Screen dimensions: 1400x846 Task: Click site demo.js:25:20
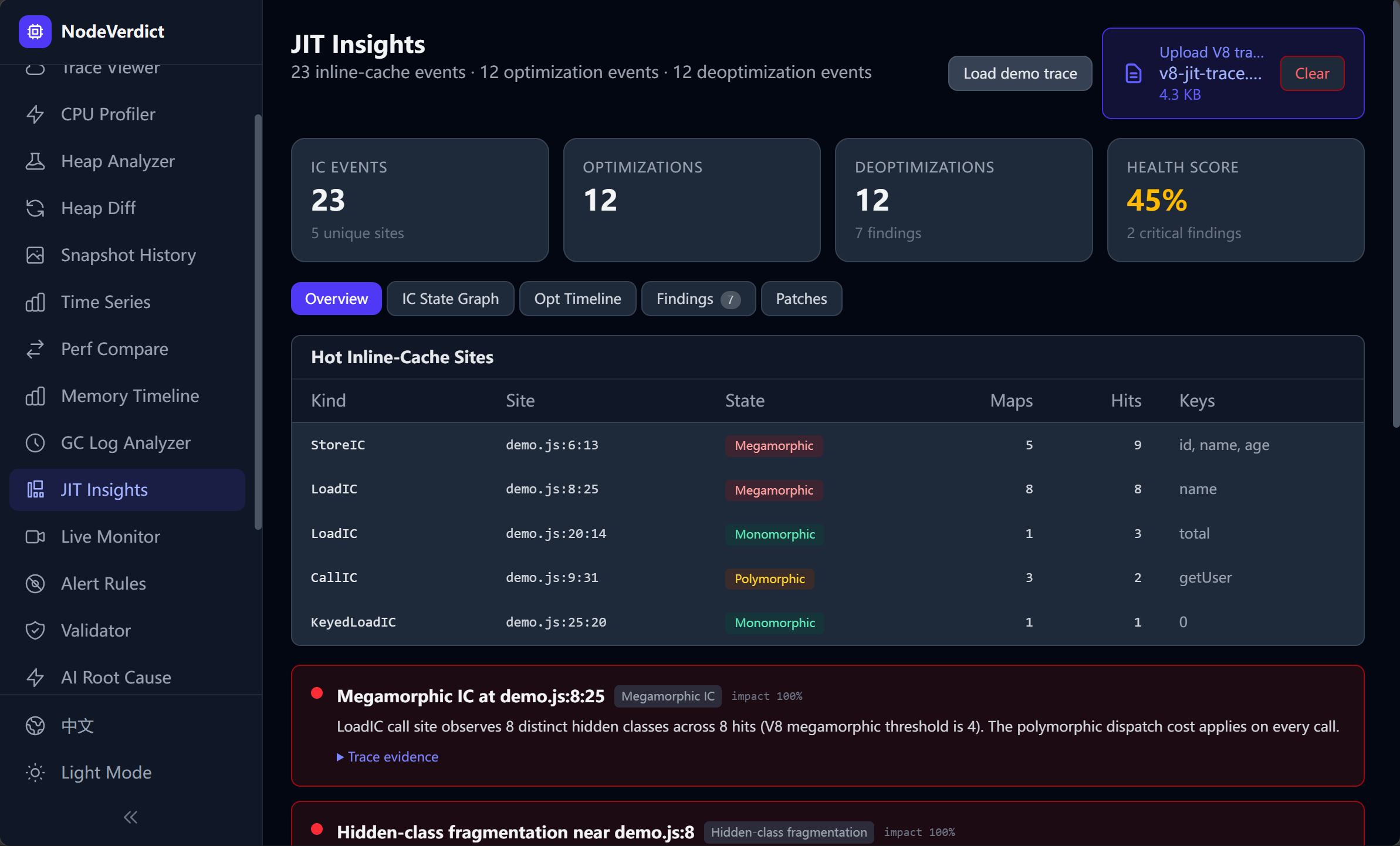pyautogui.click(x=556, y=622)
